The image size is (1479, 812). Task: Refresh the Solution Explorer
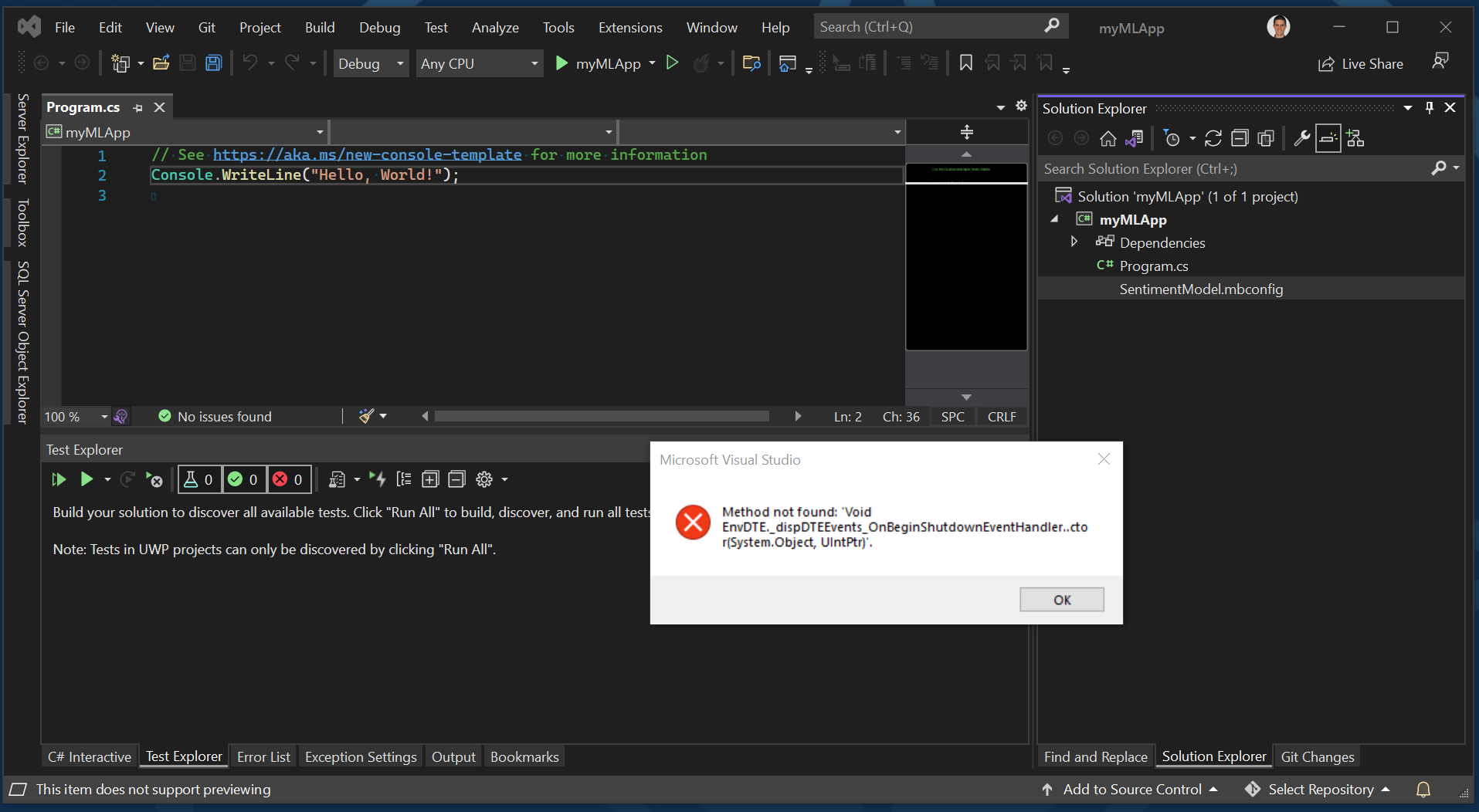click(x=1213, y=138)
